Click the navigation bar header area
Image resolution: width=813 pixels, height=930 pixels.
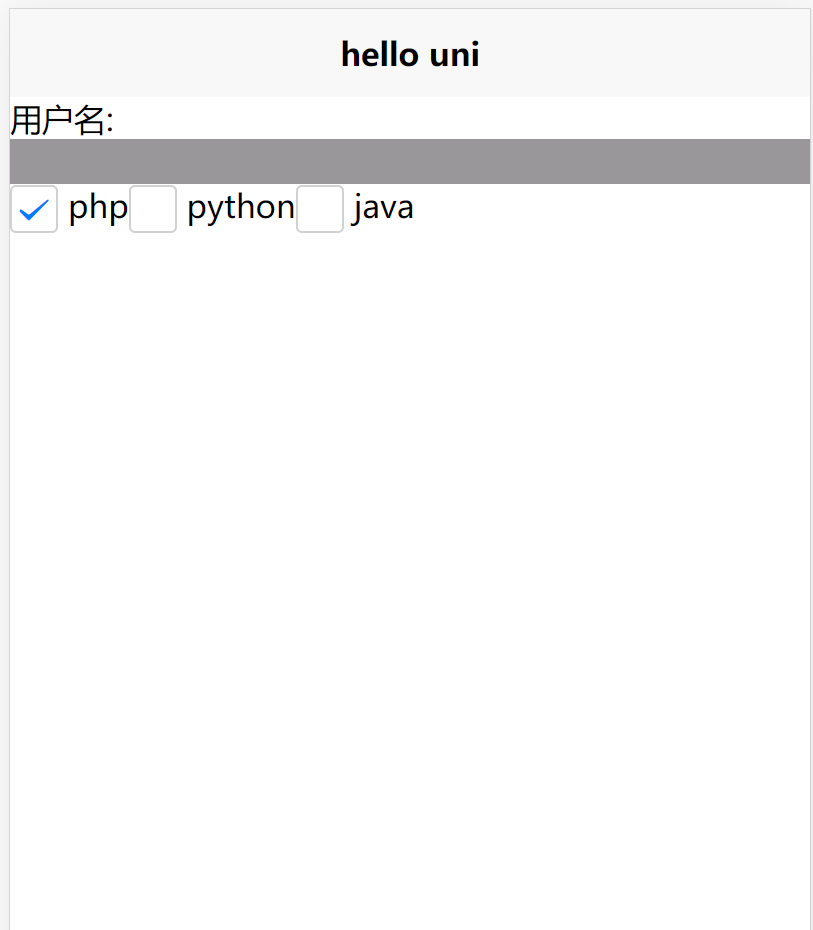[x=410, y=53]
